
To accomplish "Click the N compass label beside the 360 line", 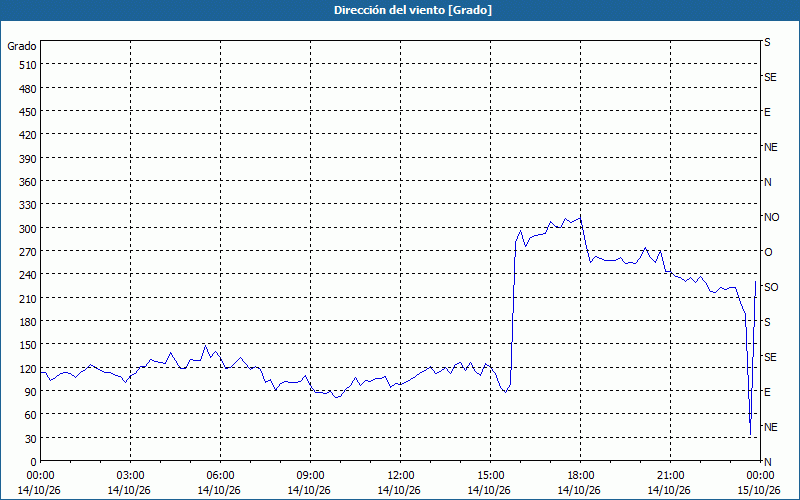I will [x=767, y=182].
